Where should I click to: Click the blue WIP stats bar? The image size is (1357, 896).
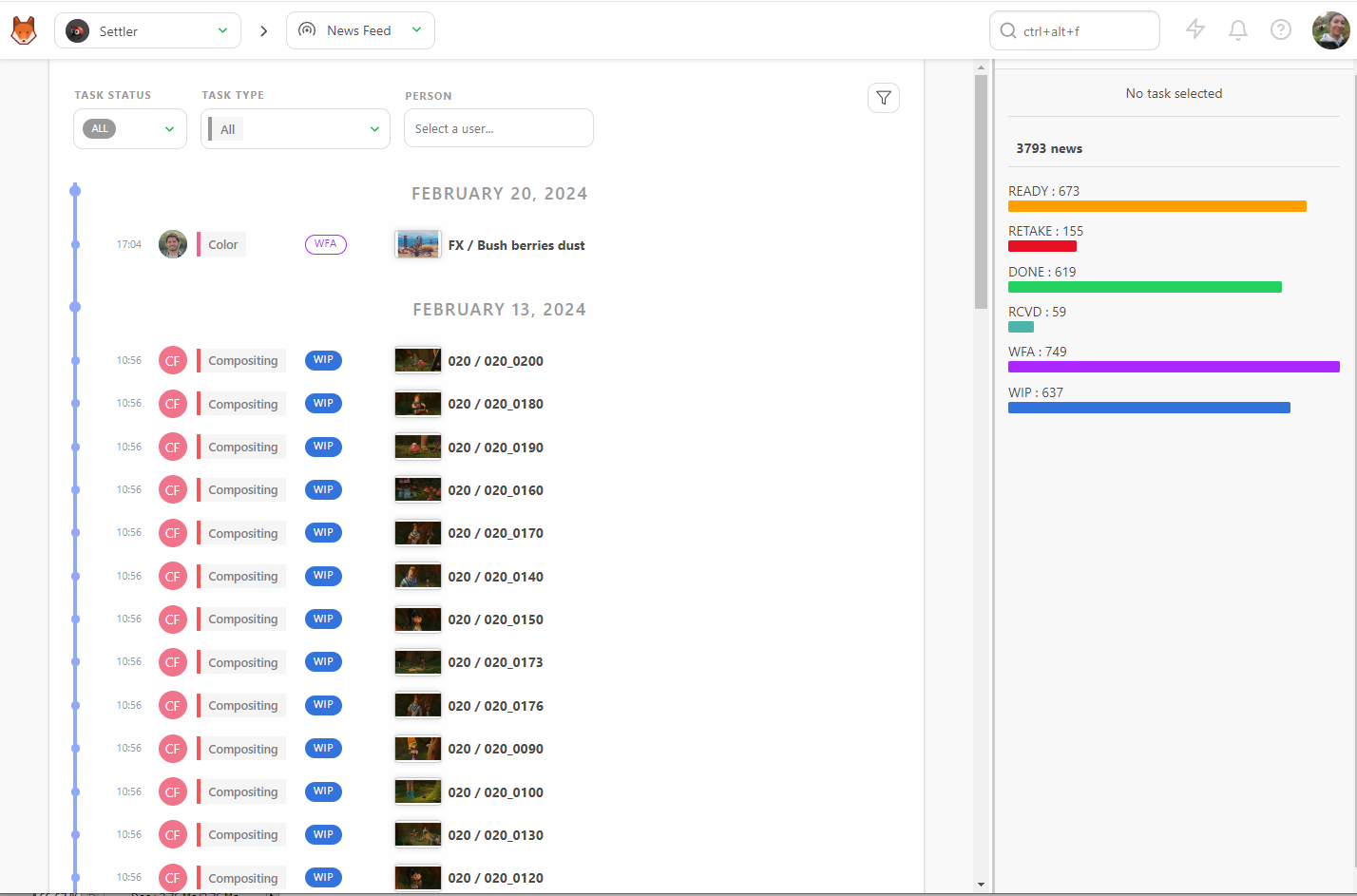pos(1149,408)
